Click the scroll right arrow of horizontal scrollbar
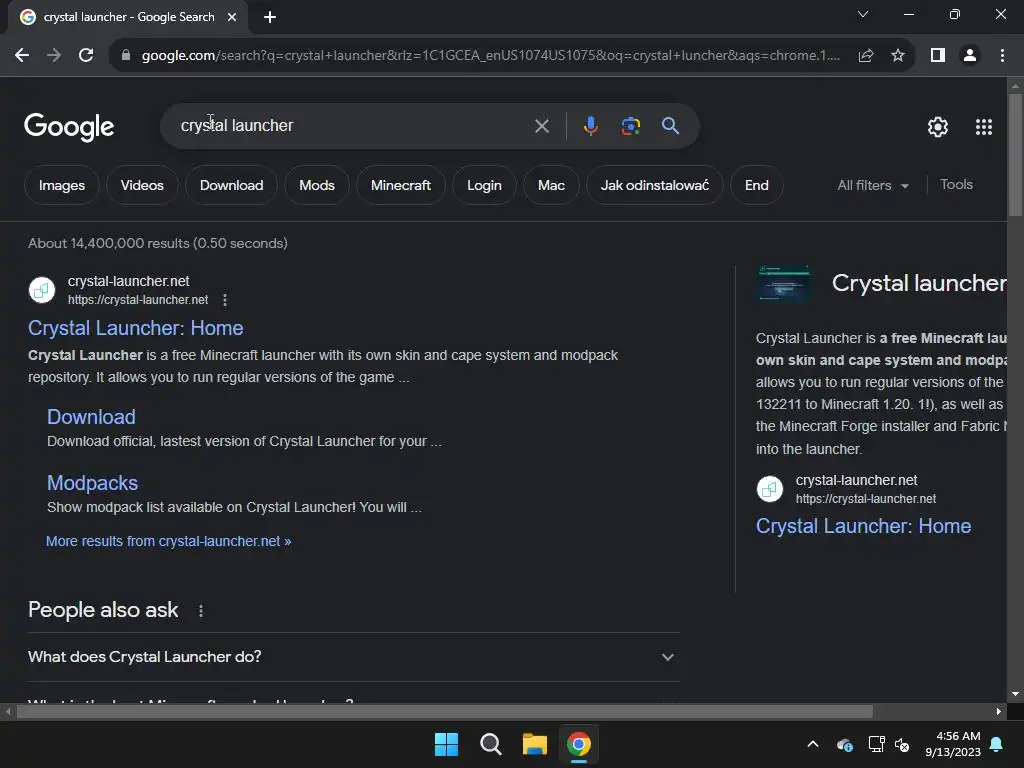 999,712
